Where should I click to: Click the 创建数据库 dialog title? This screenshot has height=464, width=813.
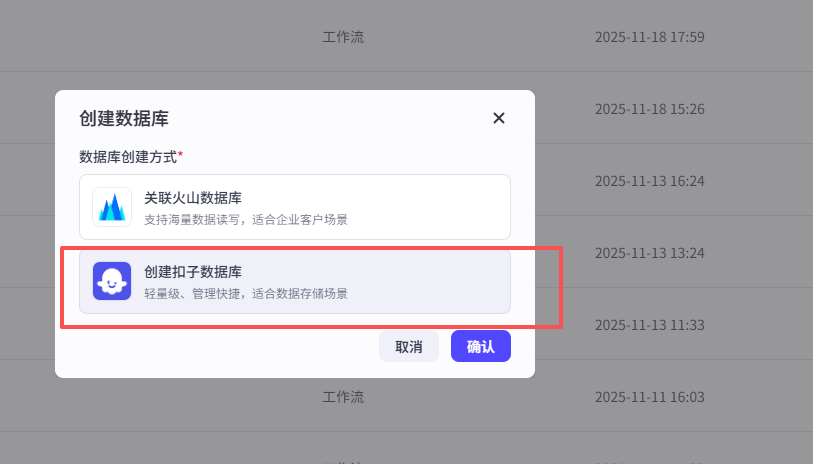124,118
